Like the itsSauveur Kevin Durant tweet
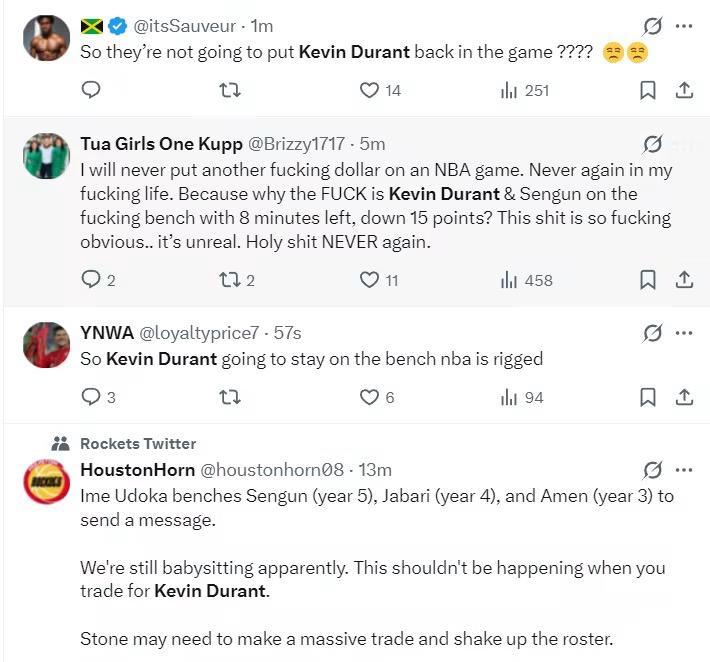Image resolution: width=710 pixels, height=662 pixels. pos(370,90)
